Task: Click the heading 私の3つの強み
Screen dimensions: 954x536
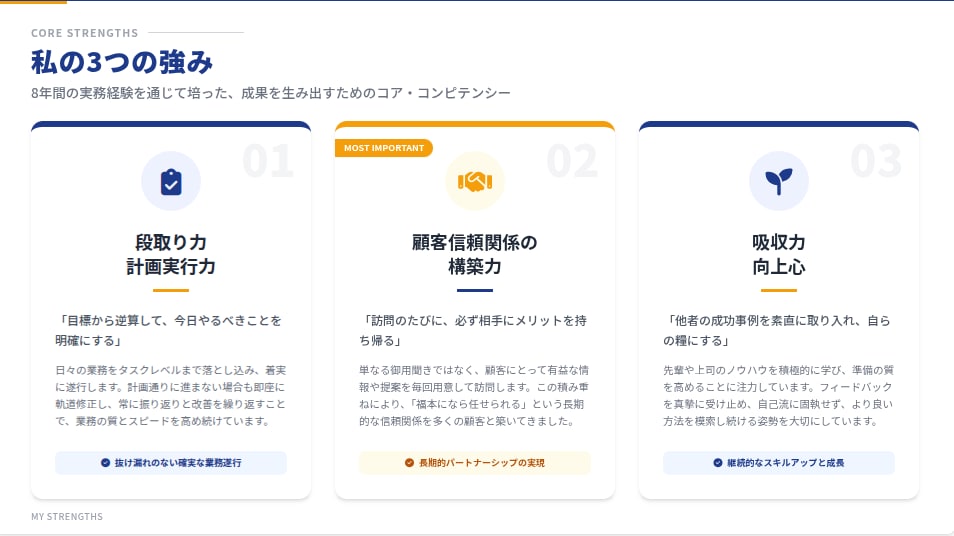Action: pyautogui.click(x=122, y=62)
